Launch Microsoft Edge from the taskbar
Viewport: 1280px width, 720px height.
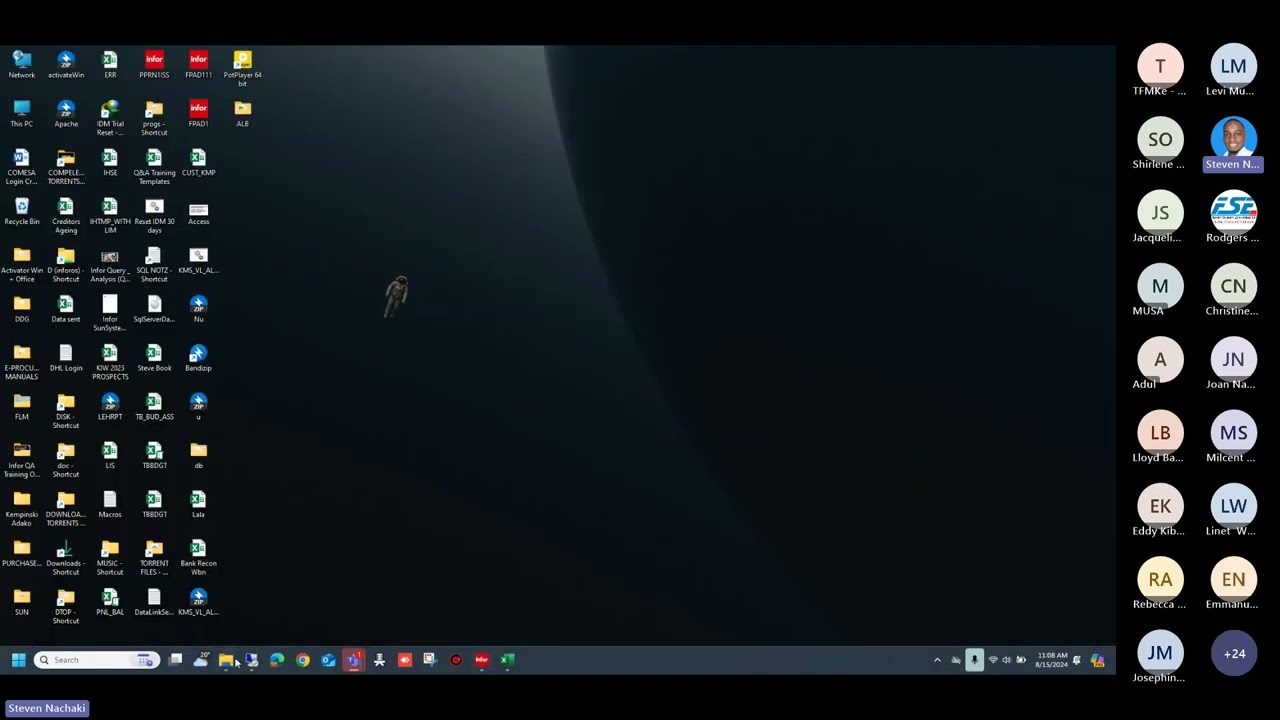(x=277, y=660)
